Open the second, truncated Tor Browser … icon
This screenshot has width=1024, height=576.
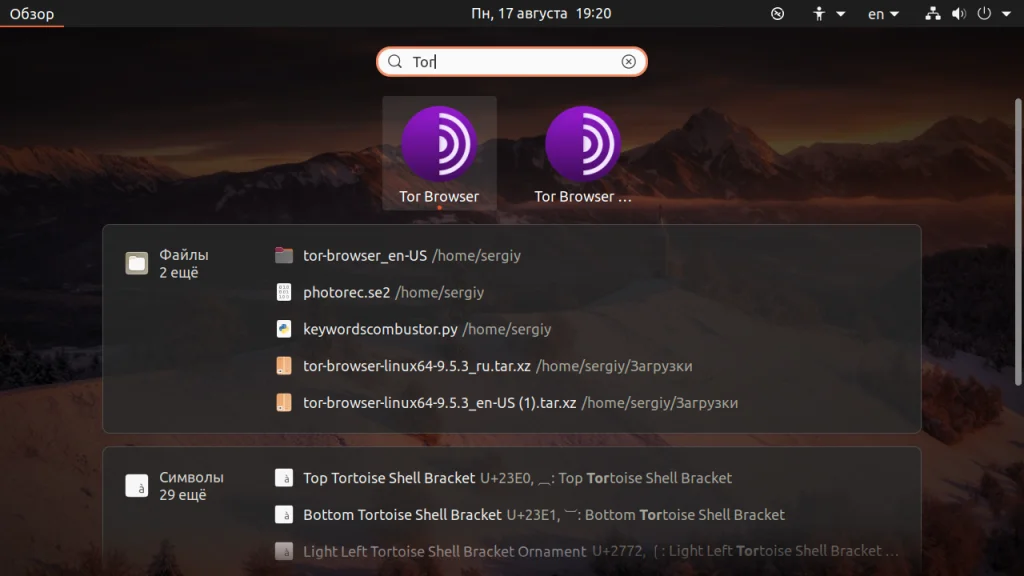(583, 153)
